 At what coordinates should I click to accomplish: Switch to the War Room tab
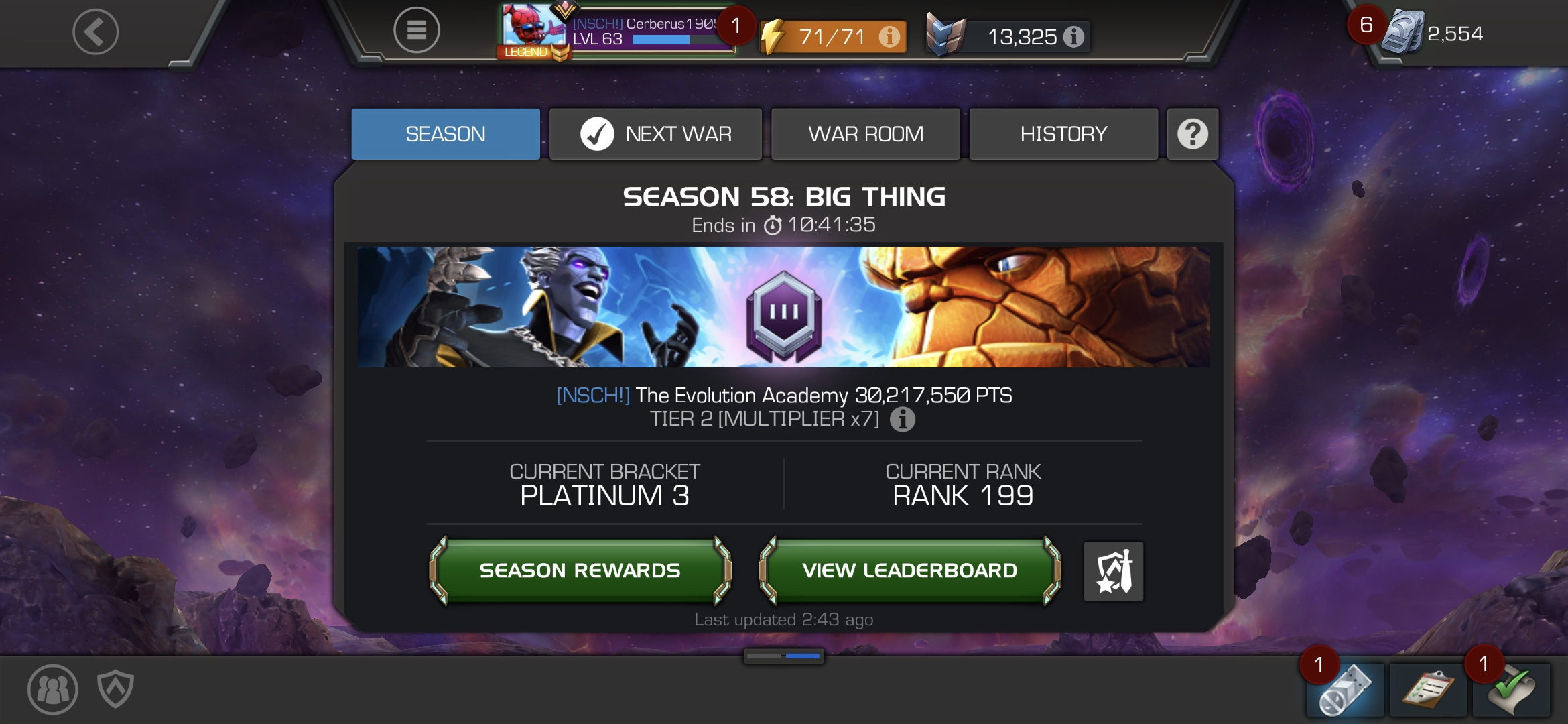tap(866, 134)
